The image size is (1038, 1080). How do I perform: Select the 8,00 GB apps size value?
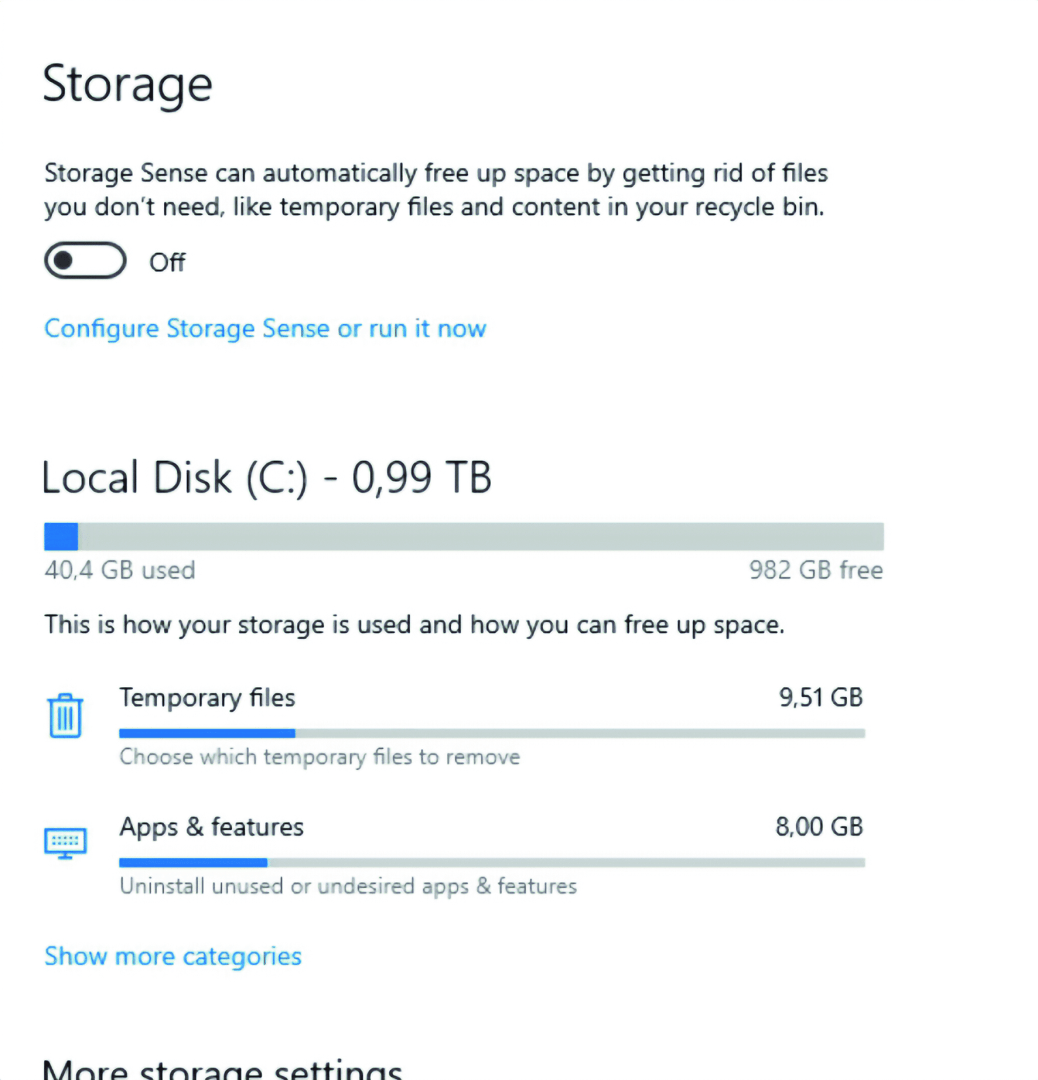819,828
